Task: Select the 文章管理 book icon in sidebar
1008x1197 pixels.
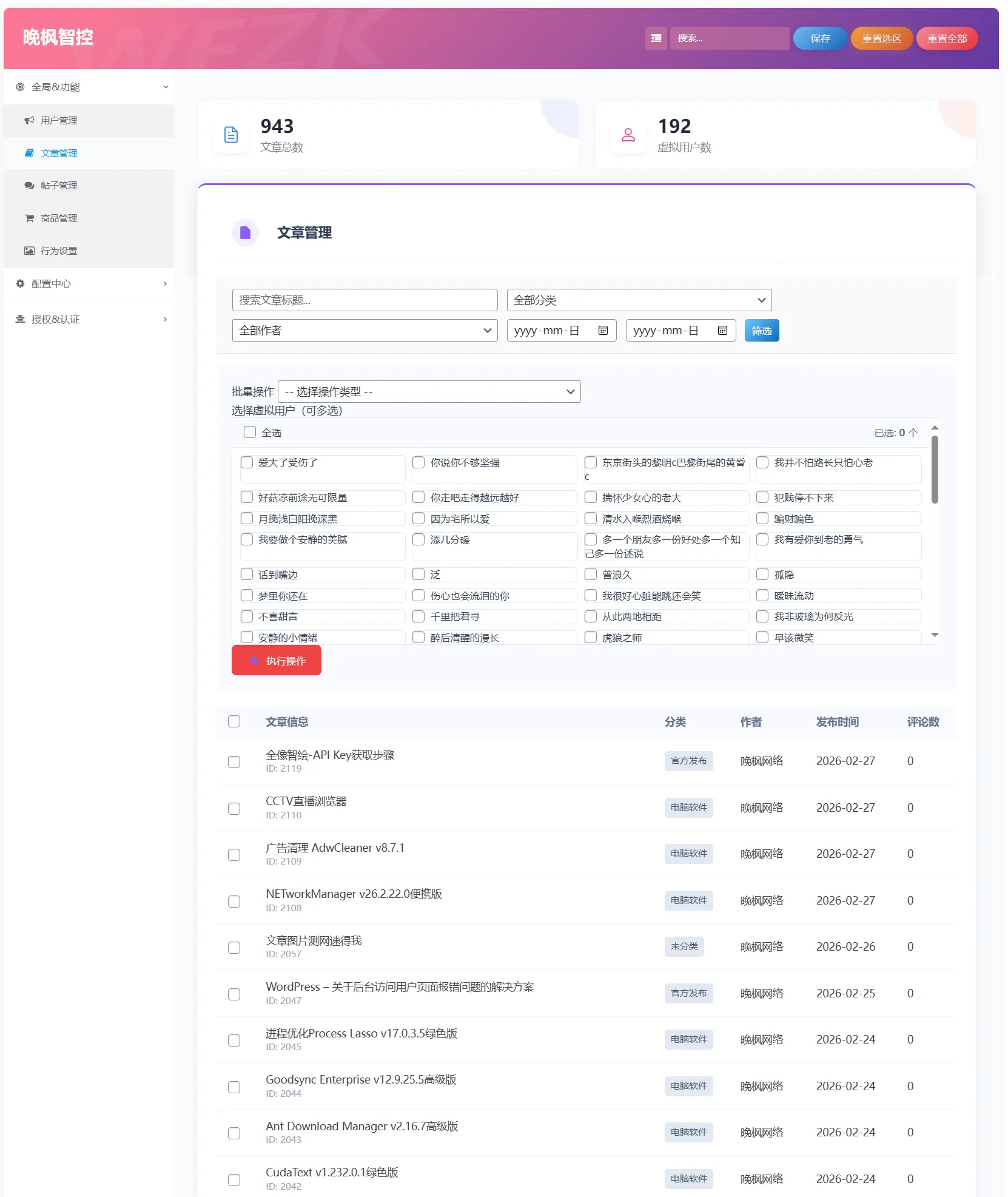Action: [29, 153]
